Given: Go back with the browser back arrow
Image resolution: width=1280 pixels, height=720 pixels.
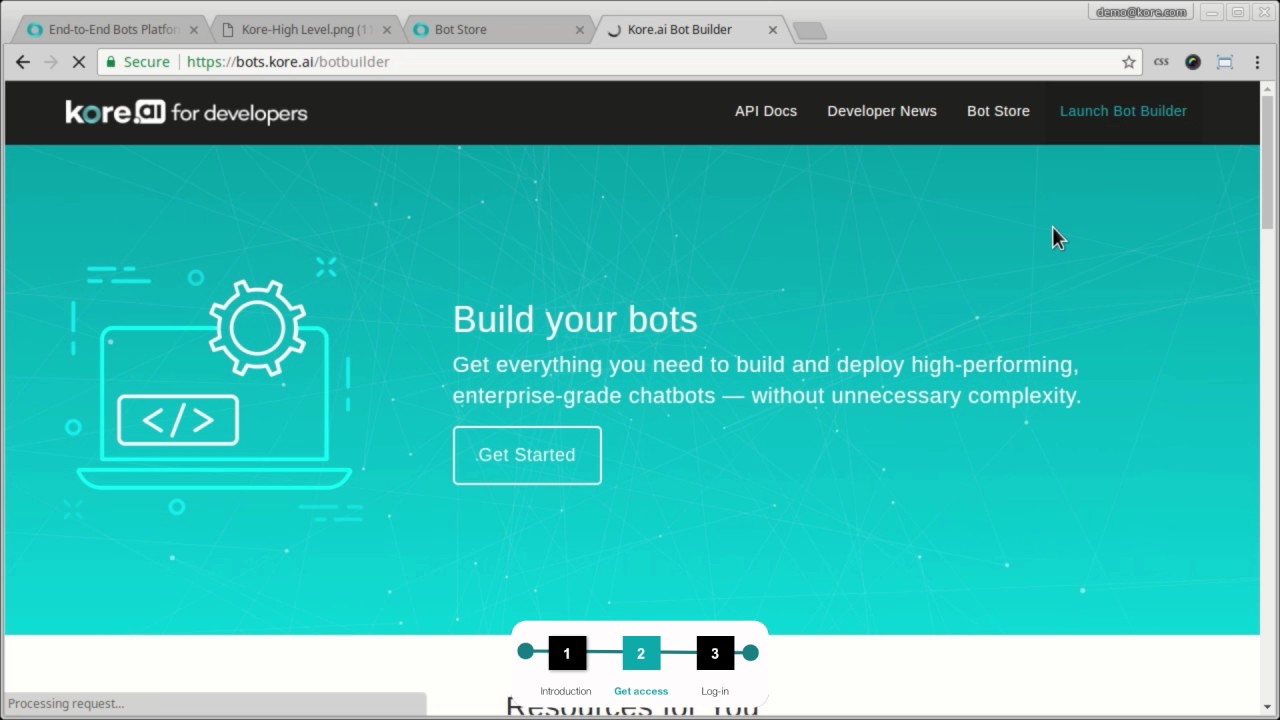Looking at the screenshot, I should [22, 62].
